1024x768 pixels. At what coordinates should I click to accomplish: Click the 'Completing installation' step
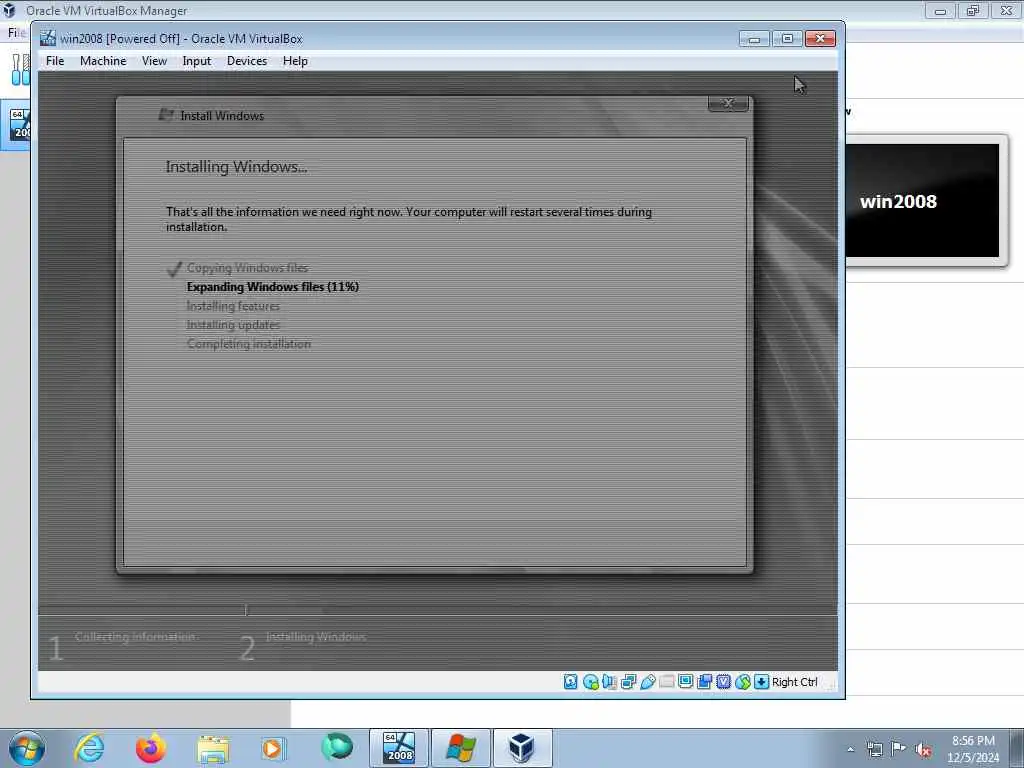pos(249,344)
